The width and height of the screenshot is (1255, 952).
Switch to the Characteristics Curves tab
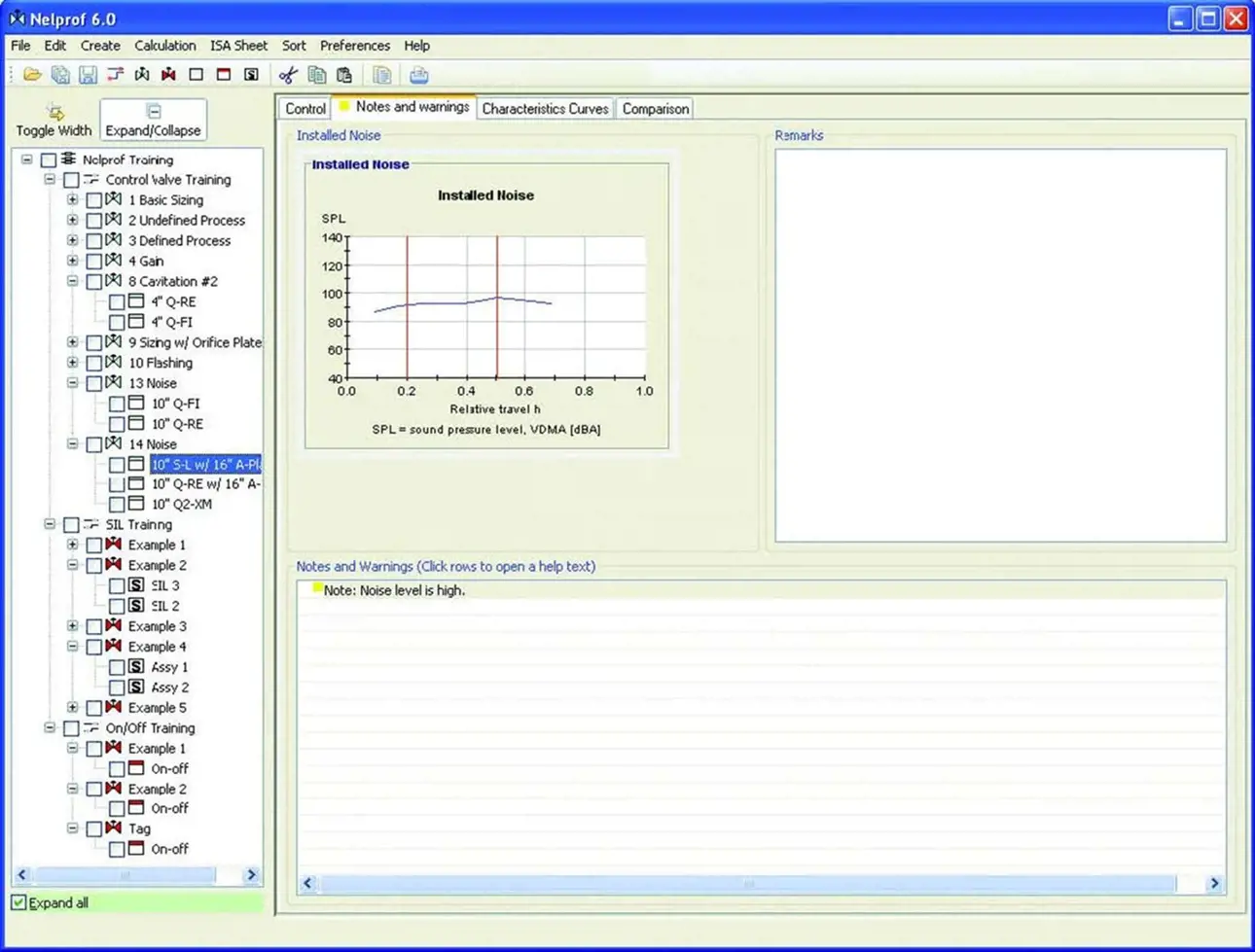[545, 109]
